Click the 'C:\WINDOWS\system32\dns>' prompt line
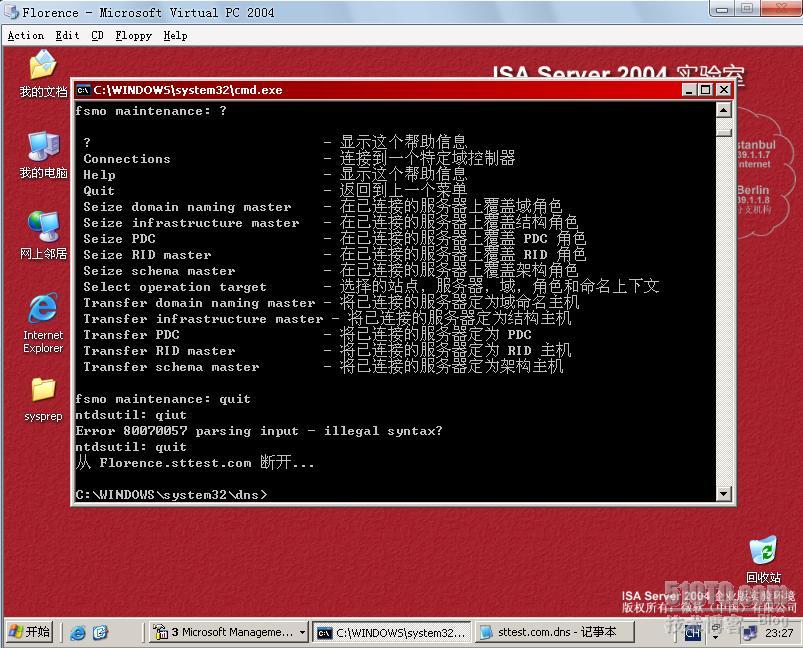The image size is (803, 648). coord(171,495)
